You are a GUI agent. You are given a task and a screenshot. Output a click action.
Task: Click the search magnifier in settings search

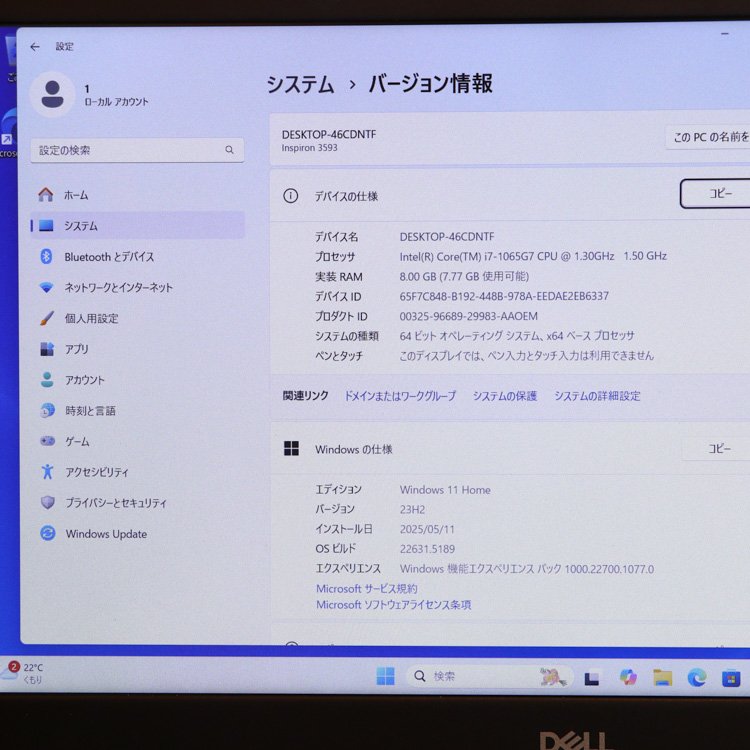coord(230,150)
